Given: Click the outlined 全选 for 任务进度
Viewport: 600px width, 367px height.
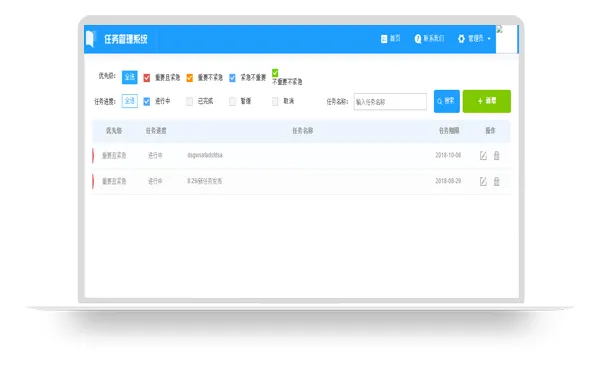Looking at the screenshot, I should tap(130, 101).
